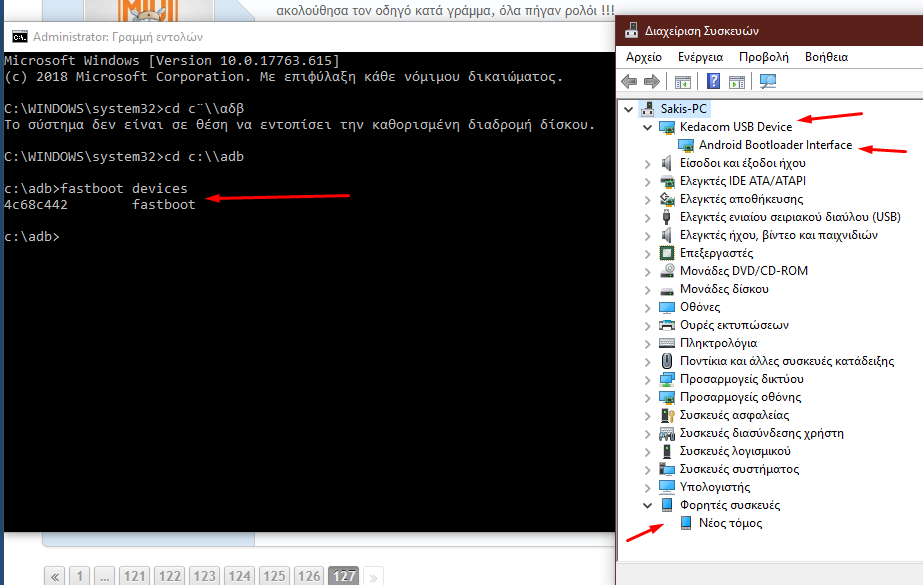Click the Οθόνες monitor icon

click(667, 307)
